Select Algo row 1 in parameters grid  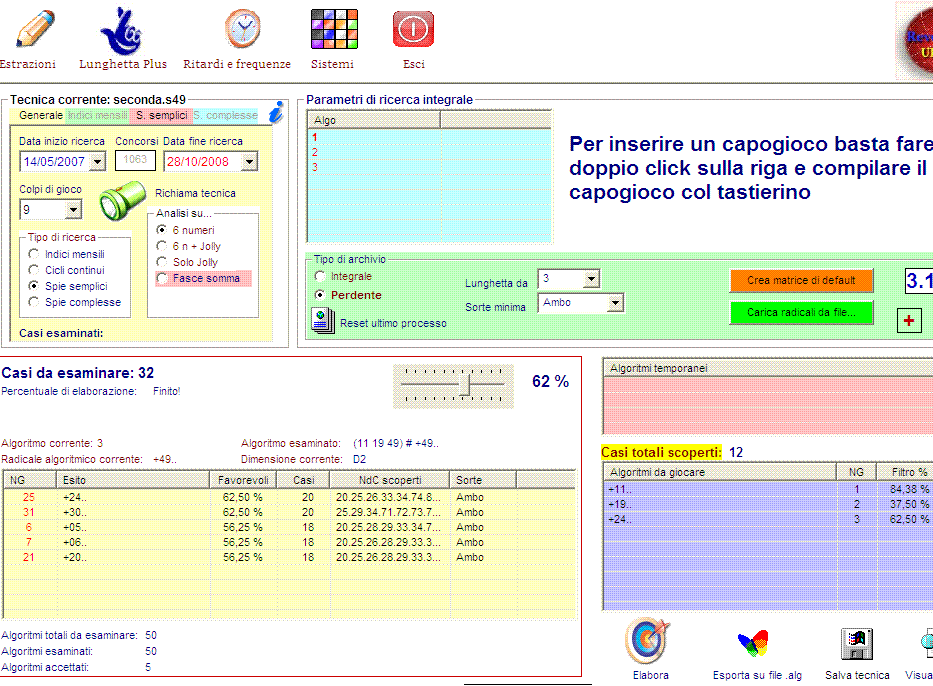[429, 137]
